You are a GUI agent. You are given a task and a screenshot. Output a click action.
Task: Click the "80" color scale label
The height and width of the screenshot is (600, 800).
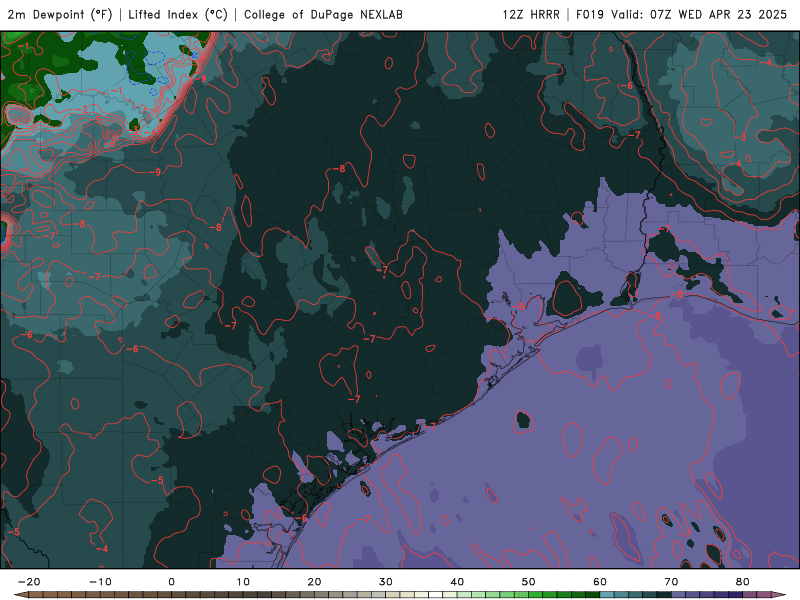click(743, 582)
